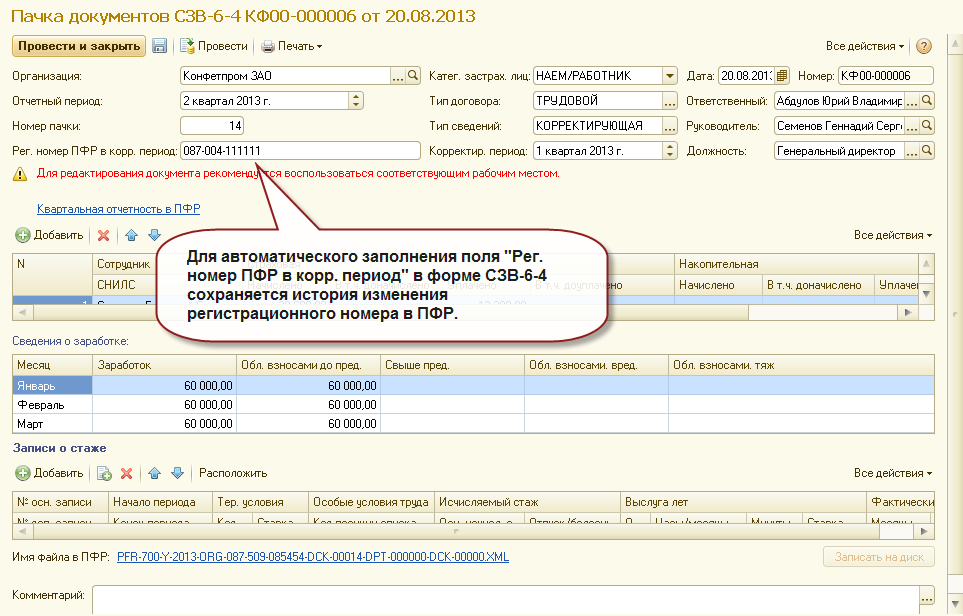
Task: Search organization with the magnifier icon
Action: (413, 76)
